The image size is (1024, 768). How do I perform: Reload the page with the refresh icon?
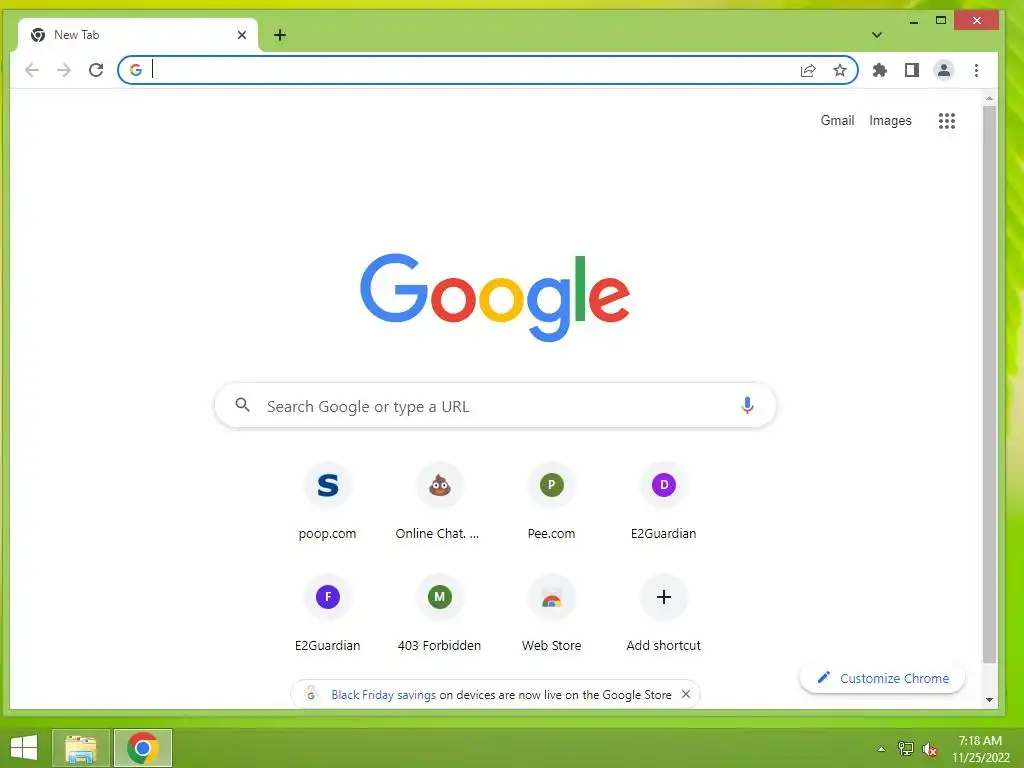pos(96,70)
